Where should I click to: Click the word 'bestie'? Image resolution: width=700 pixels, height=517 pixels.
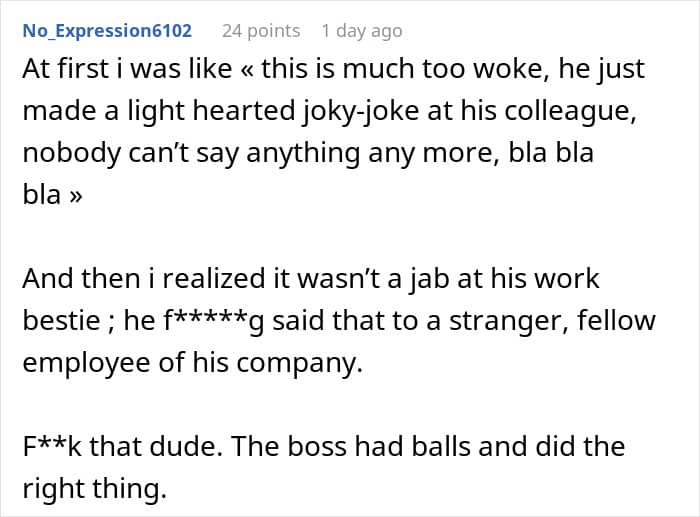(63, 321)
